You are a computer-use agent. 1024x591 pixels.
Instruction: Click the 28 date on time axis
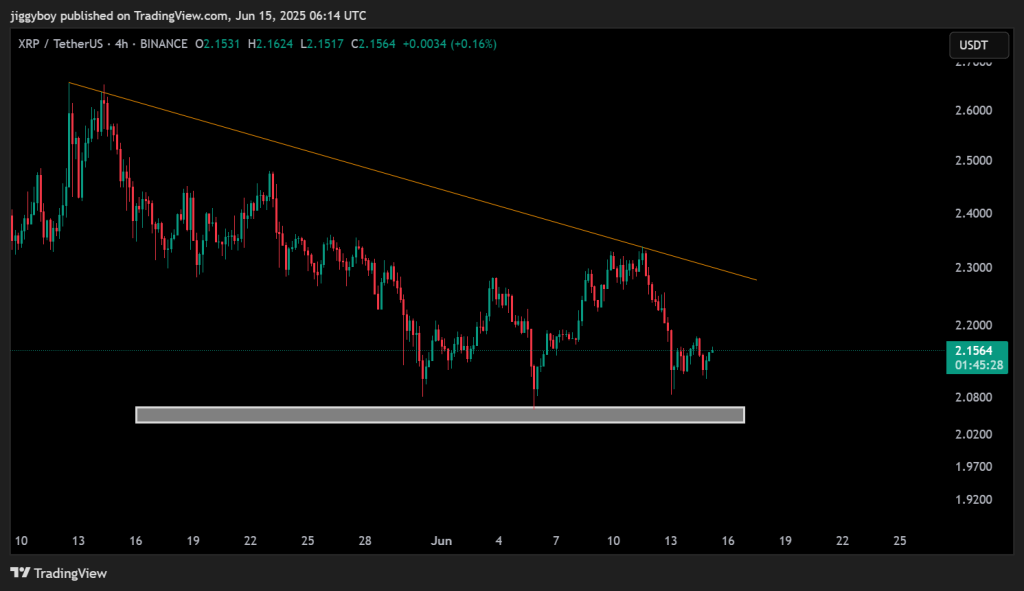tap(365, 541)
